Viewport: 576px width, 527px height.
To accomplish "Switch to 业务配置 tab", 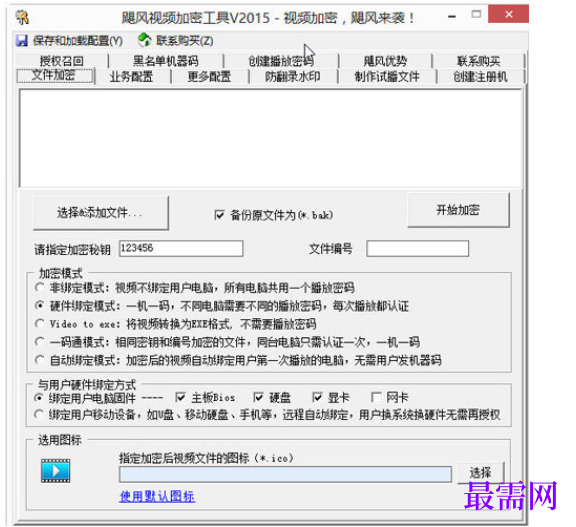I will click(x=132, y=77).
